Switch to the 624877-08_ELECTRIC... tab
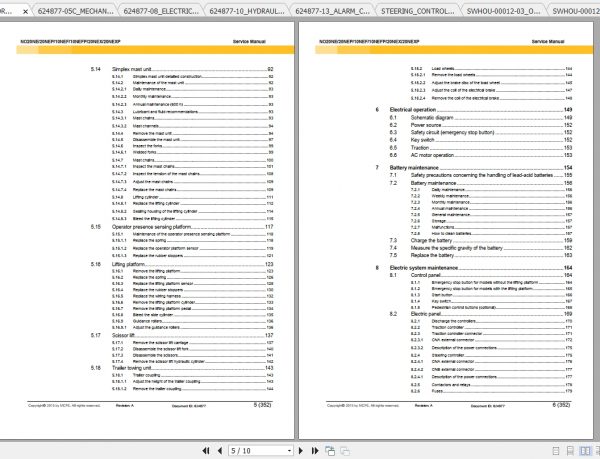The height and width of the screenshot is (459, 600). (x=161, y=11)
